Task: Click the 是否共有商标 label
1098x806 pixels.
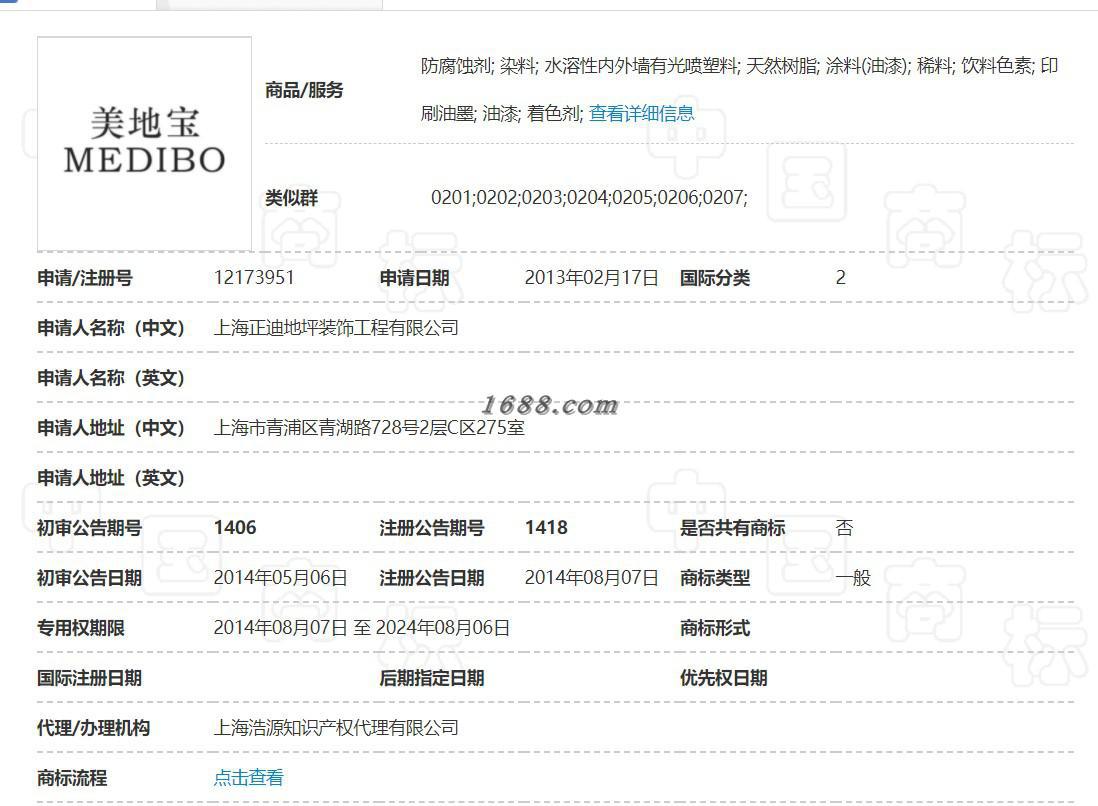Action: click(x=732, y=527)
